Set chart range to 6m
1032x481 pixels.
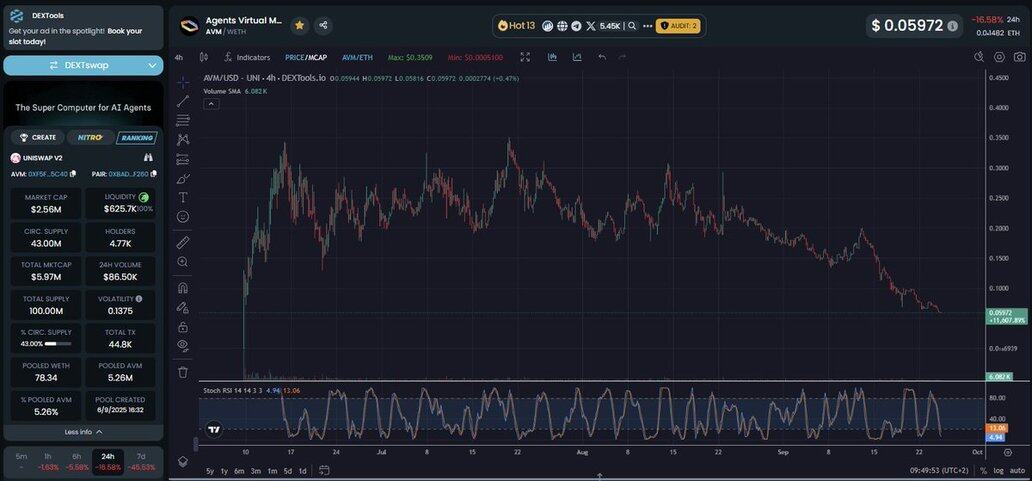239,470
